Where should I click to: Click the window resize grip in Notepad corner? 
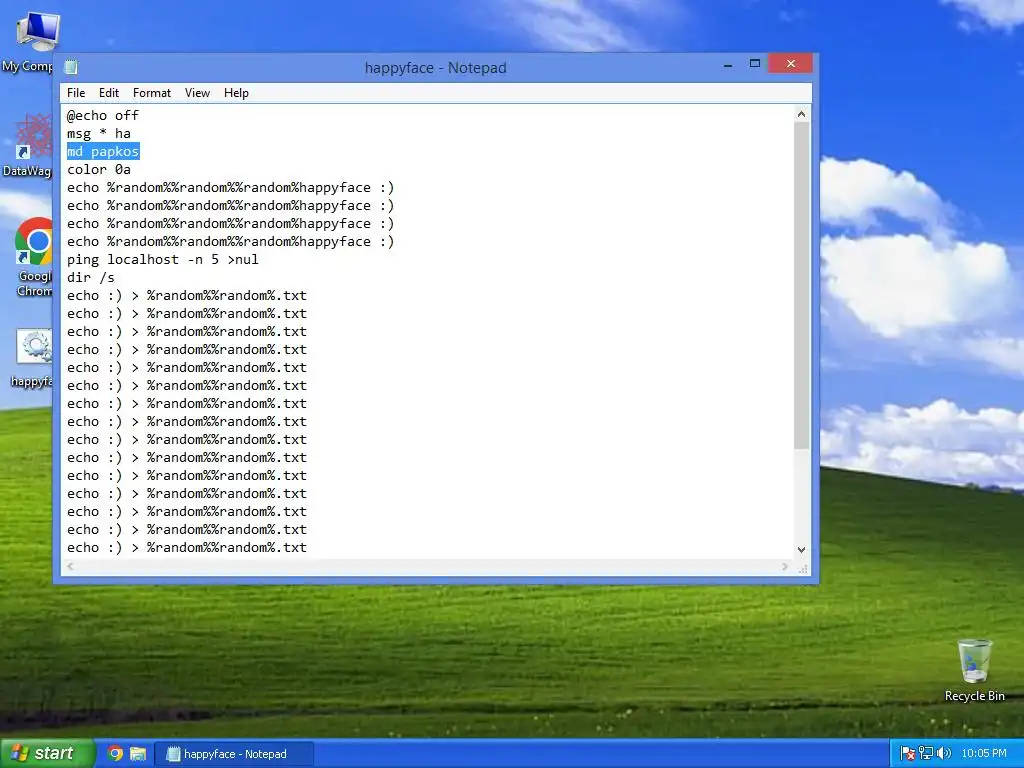(803, 569)
